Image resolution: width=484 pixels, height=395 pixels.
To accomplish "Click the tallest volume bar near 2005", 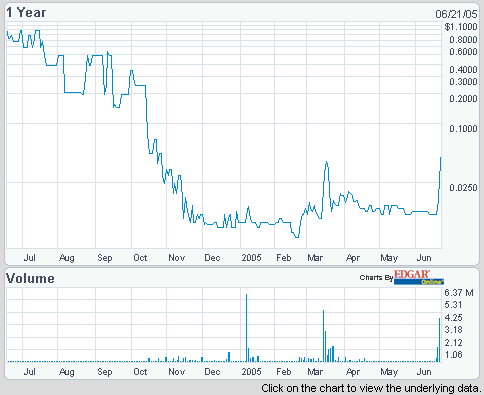I will pos(246,328).
